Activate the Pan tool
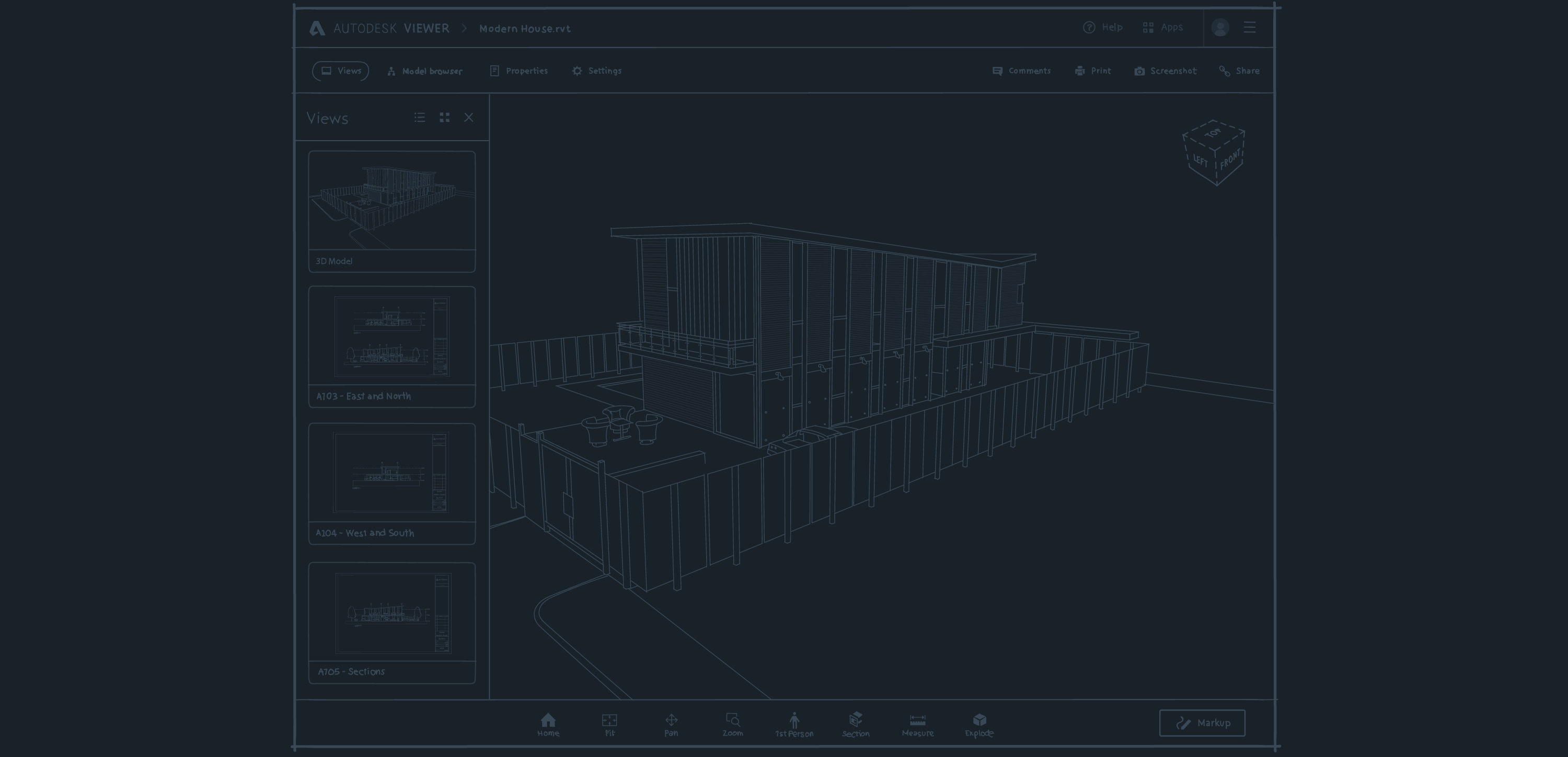The width and height of the screenshot is (1568, 757). click(x=671, y=724)
